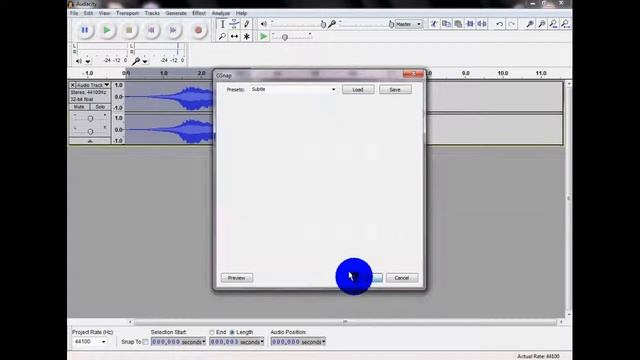Screen dimensions: 640x360
Task: Click Cancel in the GSnap dialog
Action: click(402, 278)
